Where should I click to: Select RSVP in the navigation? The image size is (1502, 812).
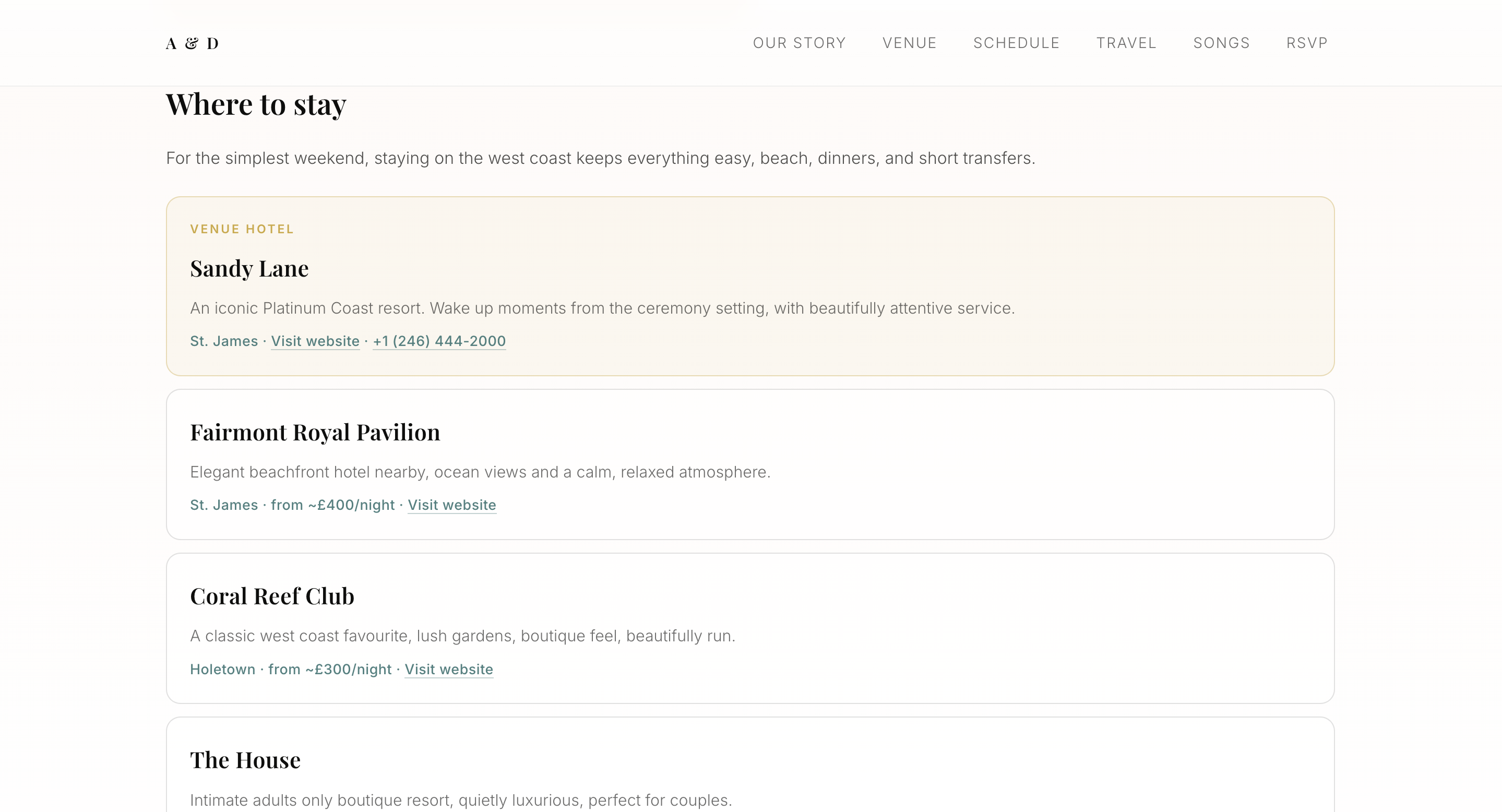(1307, 43)
